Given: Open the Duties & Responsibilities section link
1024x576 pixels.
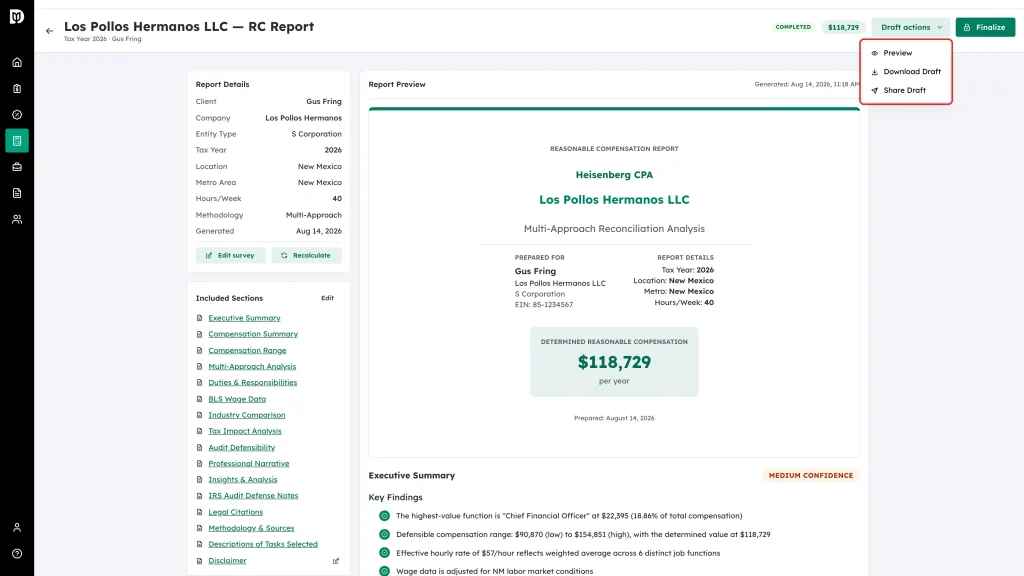Looking at the screenshot, I should click(x=253, y=383).
